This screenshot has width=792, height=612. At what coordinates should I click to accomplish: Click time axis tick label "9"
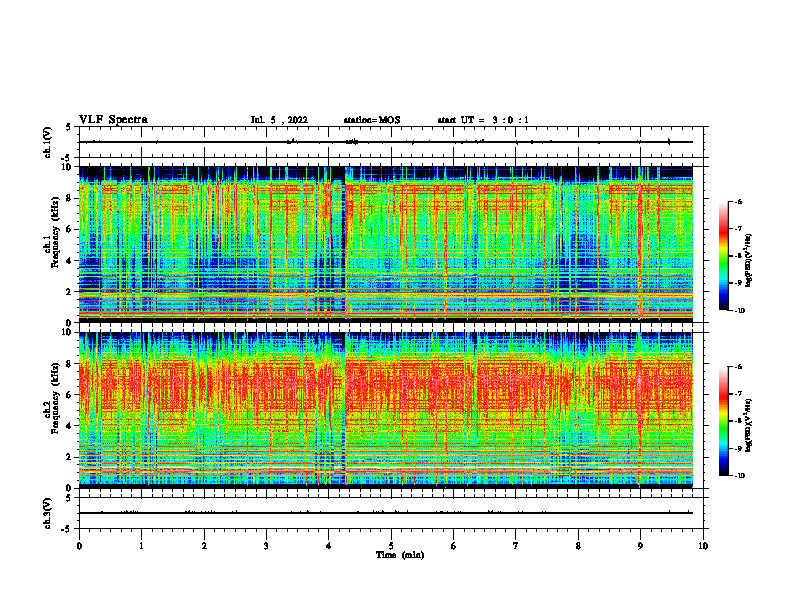click(x=640, y=546)
